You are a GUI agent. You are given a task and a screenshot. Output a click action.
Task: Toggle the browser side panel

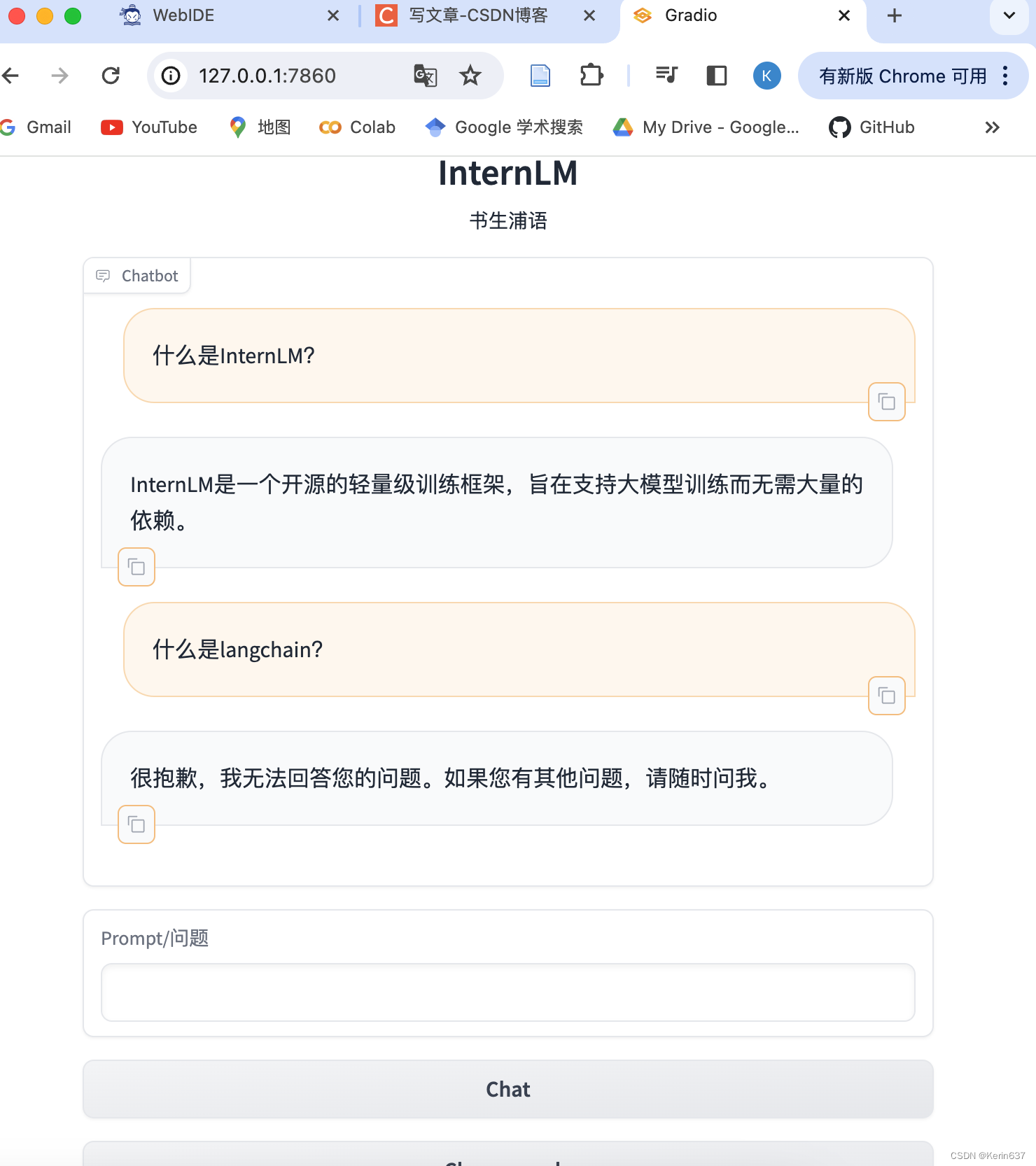[x=717, y=76]
